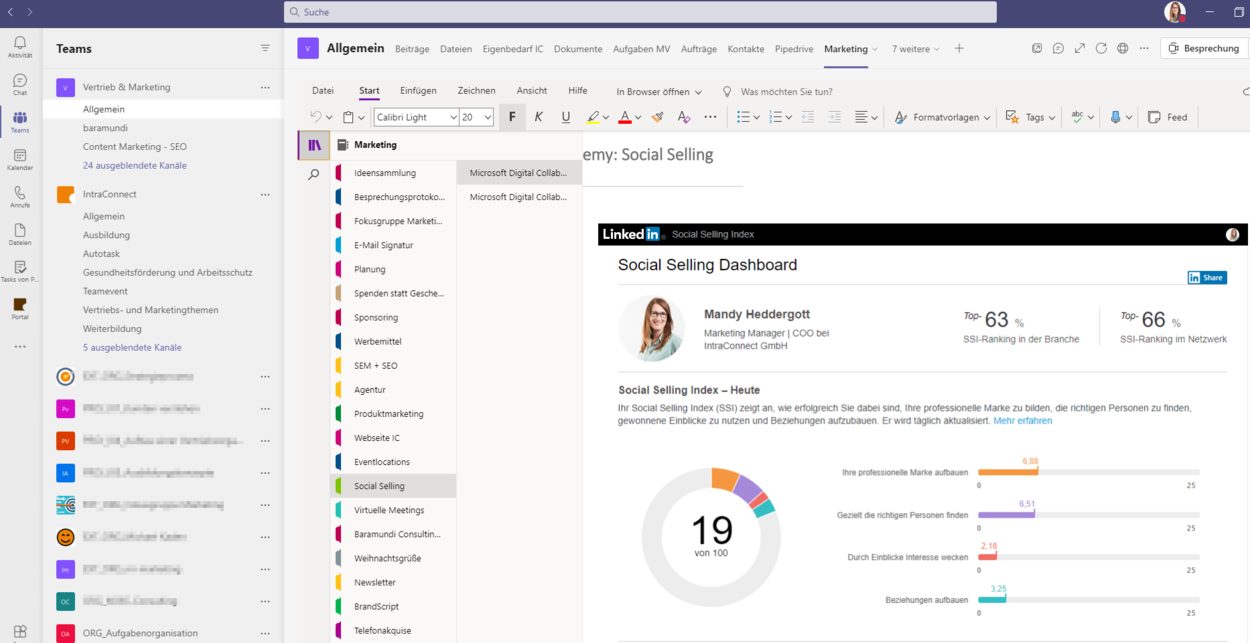
Task: Start a Besprechung meeting
Action: [x=1203, y=48]
